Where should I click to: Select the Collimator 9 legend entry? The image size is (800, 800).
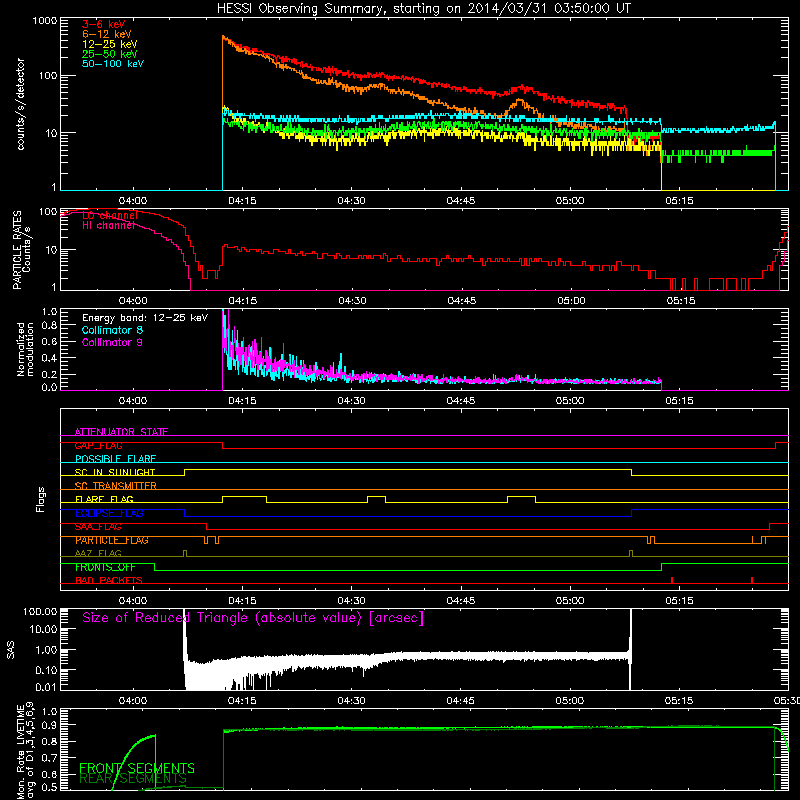click(x=112, y=342)
